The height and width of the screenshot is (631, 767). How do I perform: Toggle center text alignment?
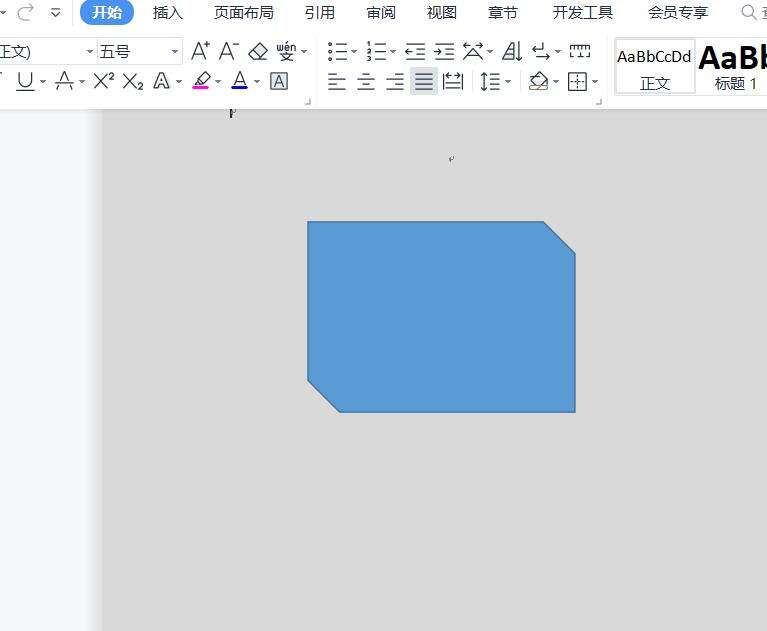click(366, 81)
